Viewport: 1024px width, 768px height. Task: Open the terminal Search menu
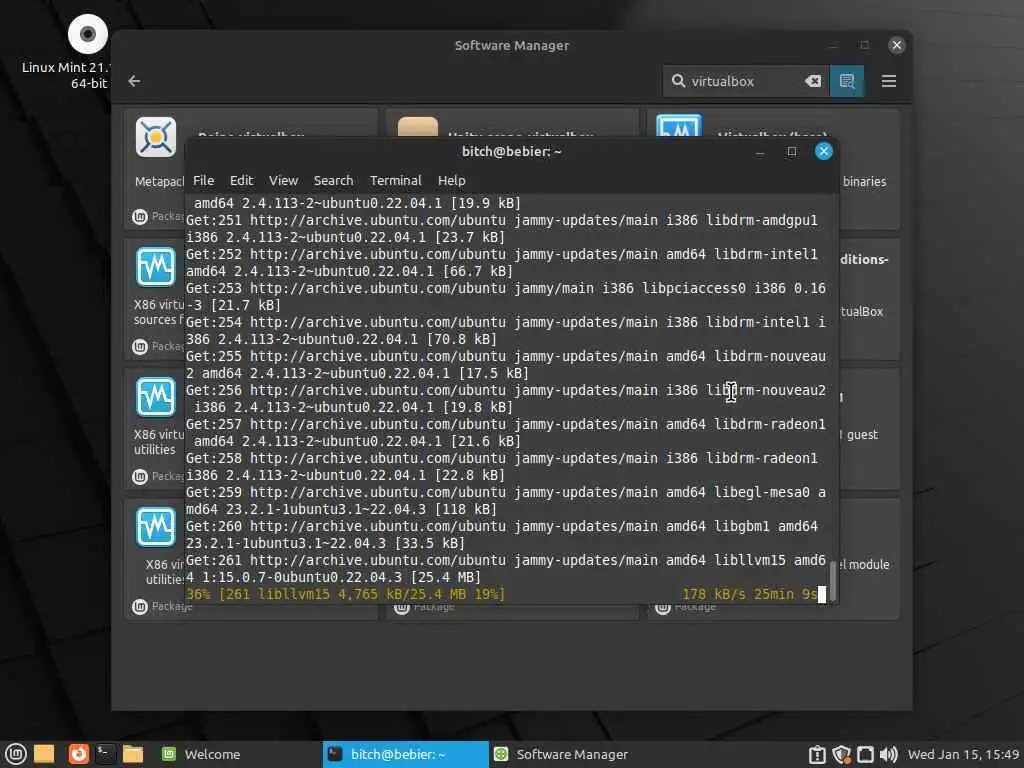tap(333, 180)
